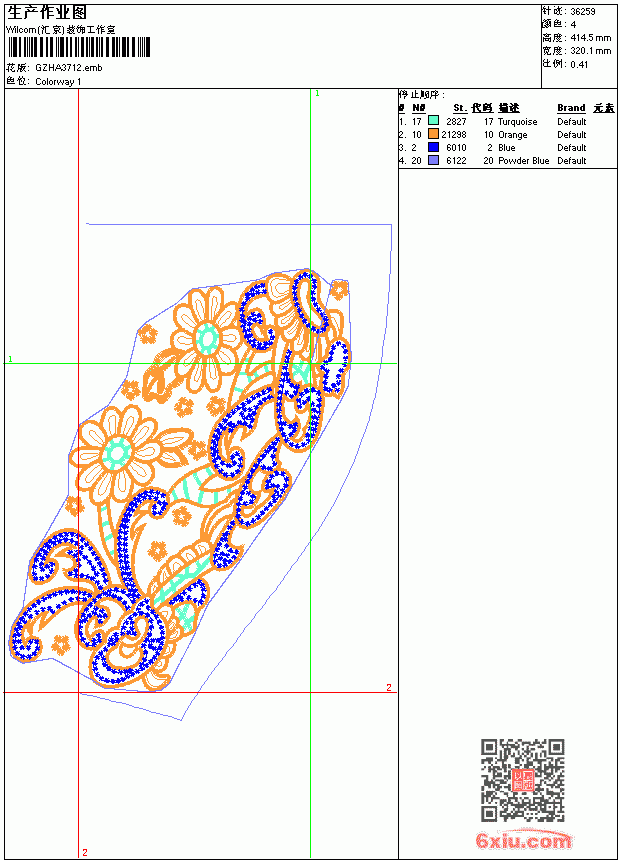
Task: Click the Turquoise color swatch
Action: coord(433,121)
